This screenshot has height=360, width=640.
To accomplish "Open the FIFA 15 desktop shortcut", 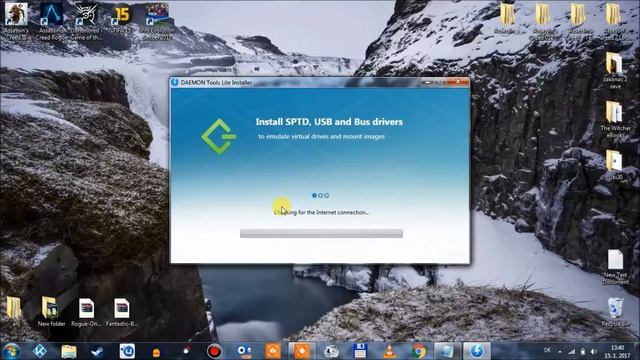I will pos(121,20).
